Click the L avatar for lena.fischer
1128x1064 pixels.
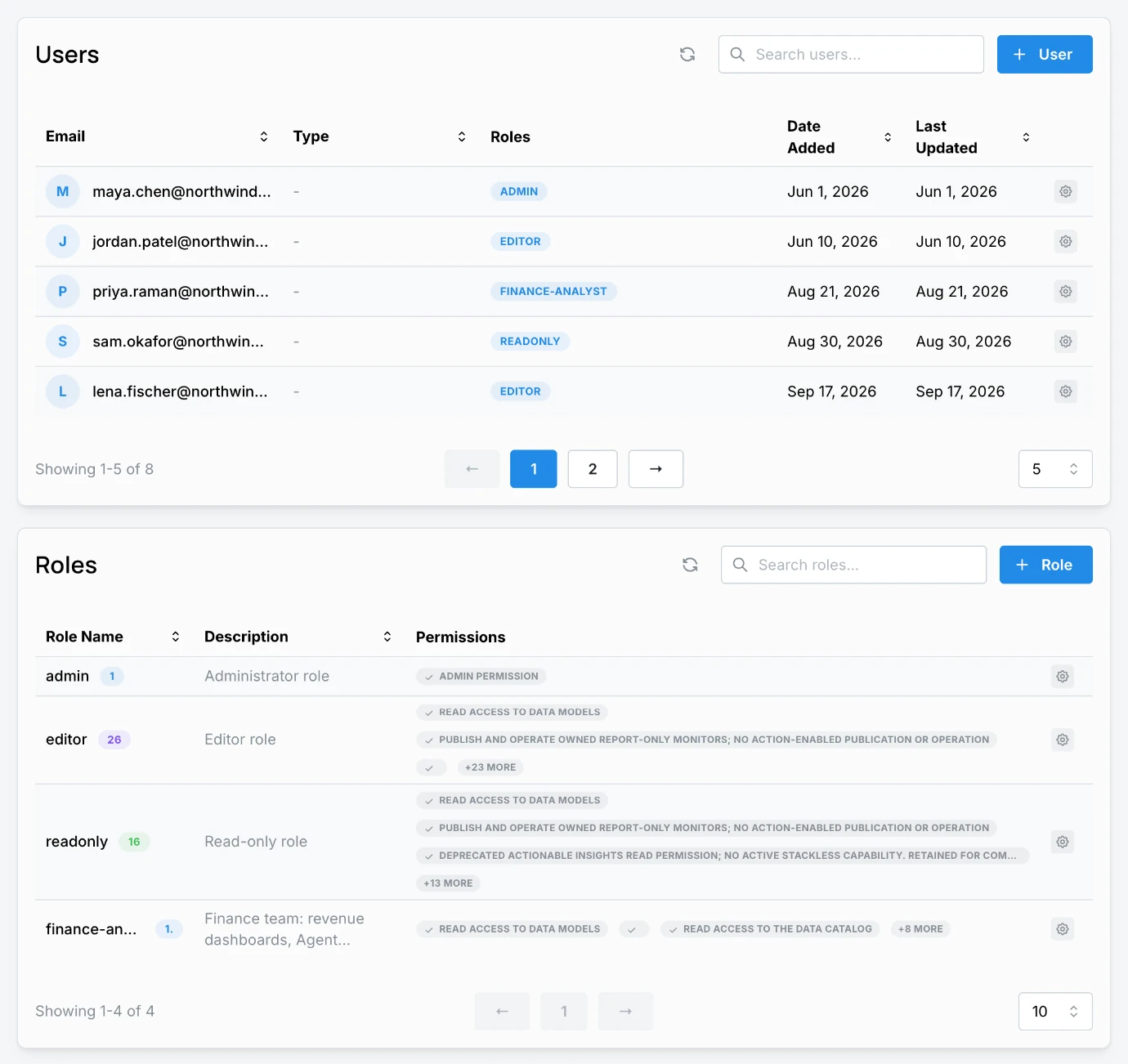coord(63,391)
